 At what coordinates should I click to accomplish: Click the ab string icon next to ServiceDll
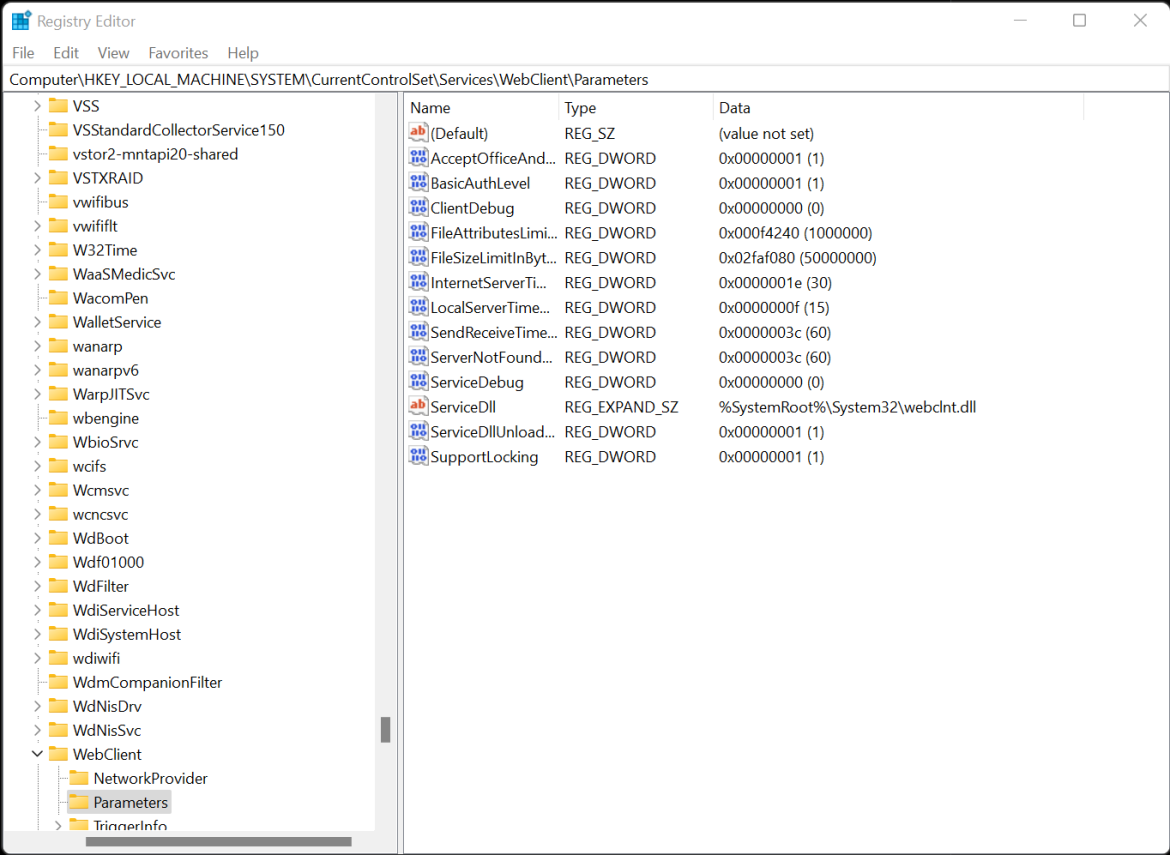[418, 406]
